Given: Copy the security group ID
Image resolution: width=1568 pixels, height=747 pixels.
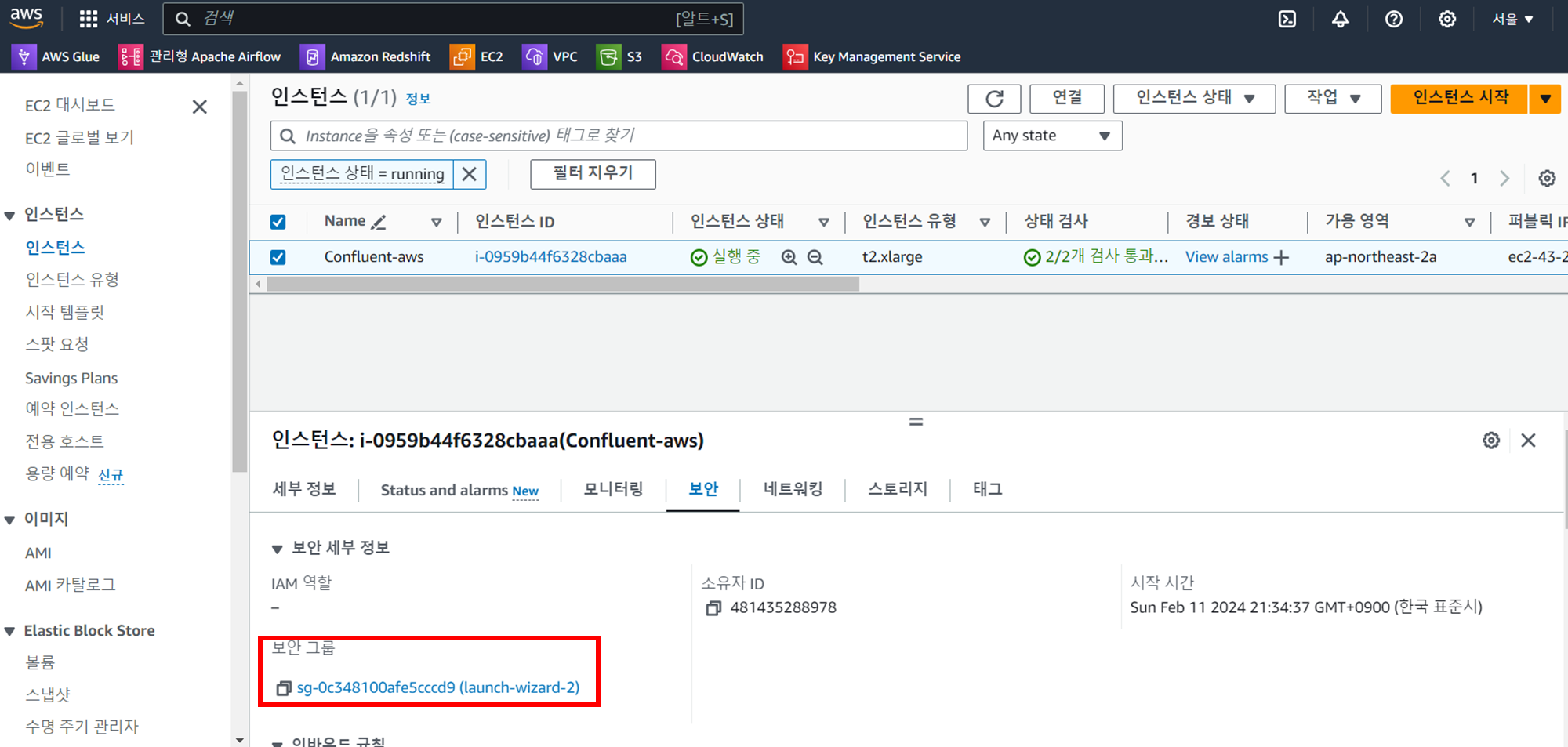Looking at the screenshot, I should click(284, 688).
